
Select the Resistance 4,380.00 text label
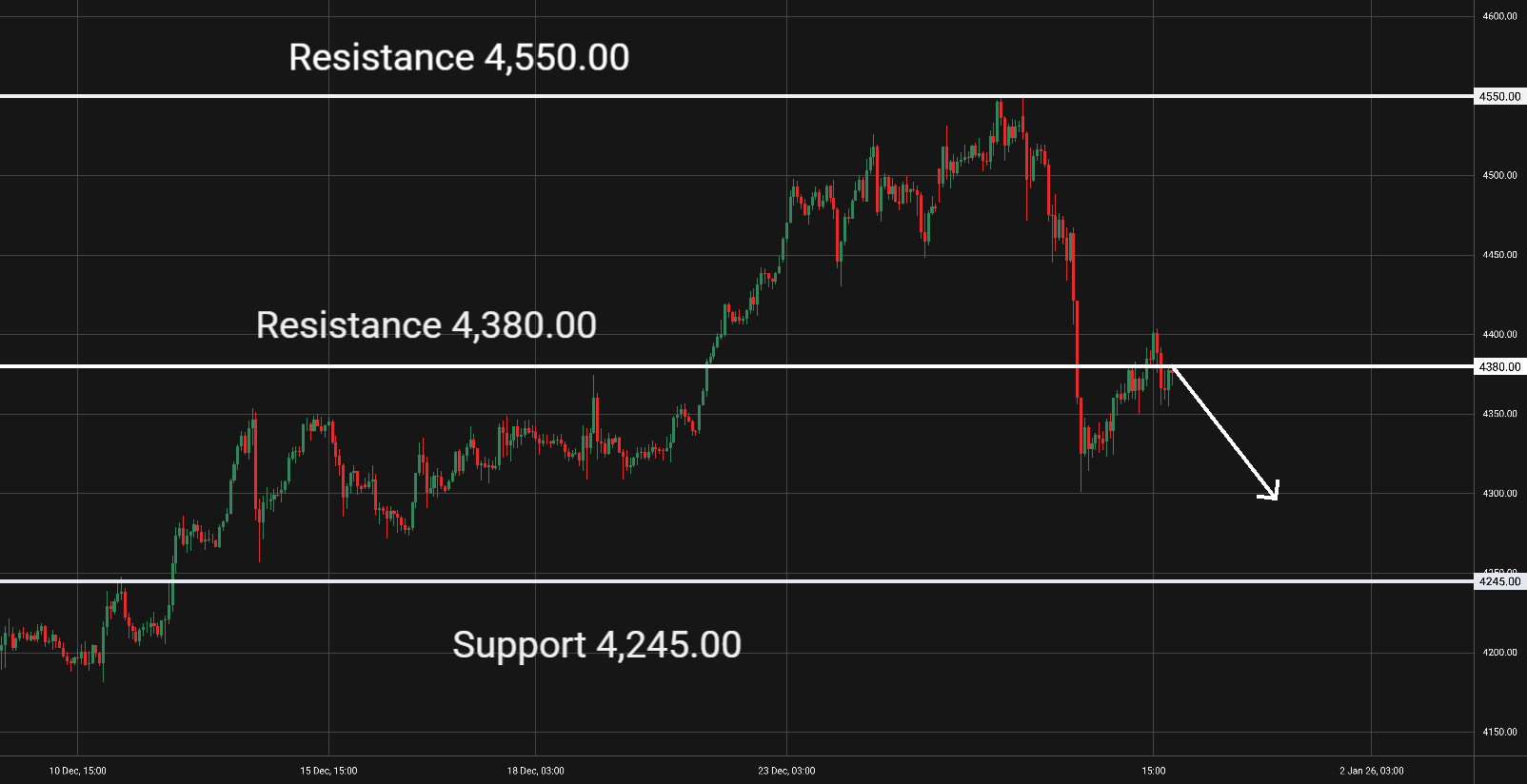tap(426, 325)
